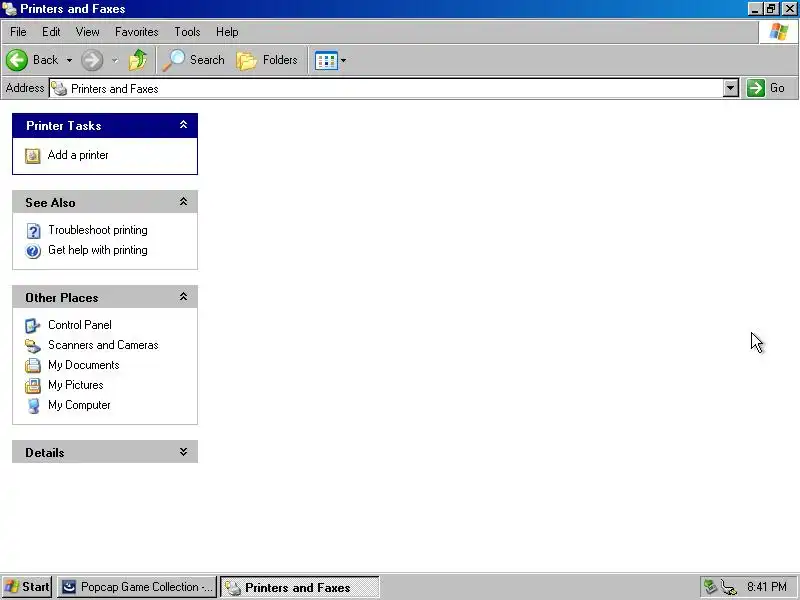The image size is (800, 600).
Task: Click the Search magnifier icon
Action: pos(173,60)
